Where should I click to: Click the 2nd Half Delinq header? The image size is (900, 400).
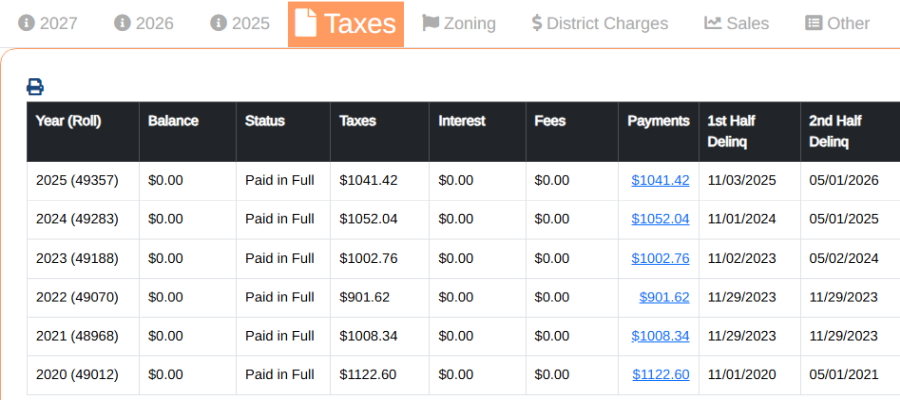pyautogui.click(x=850, y=132)
